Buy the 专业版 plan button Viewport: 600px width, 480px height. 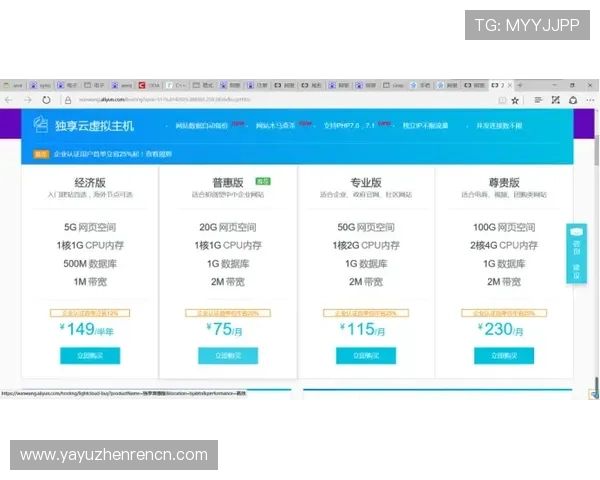click(366, 356)
